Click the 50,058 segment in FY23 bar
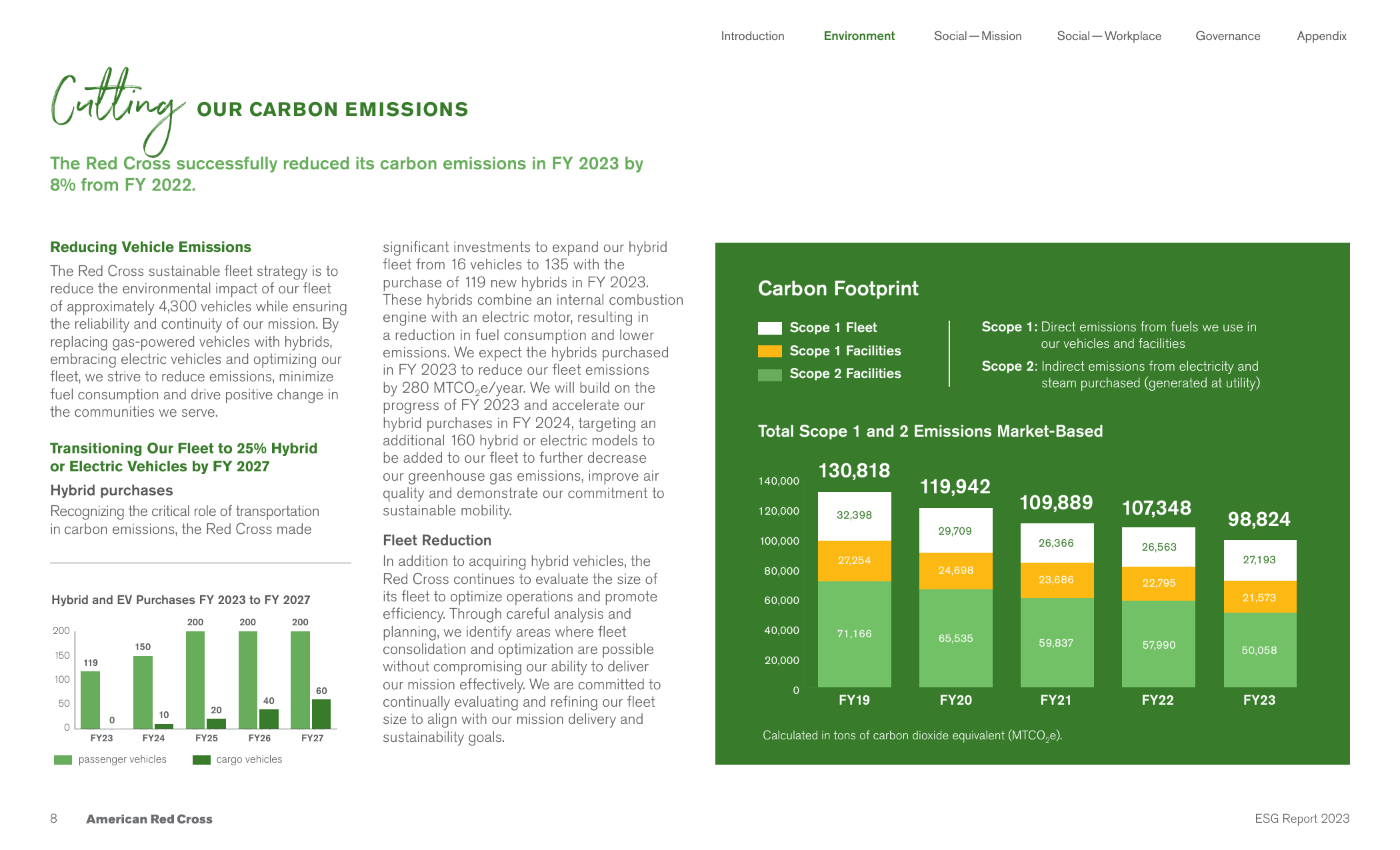 1260,650
